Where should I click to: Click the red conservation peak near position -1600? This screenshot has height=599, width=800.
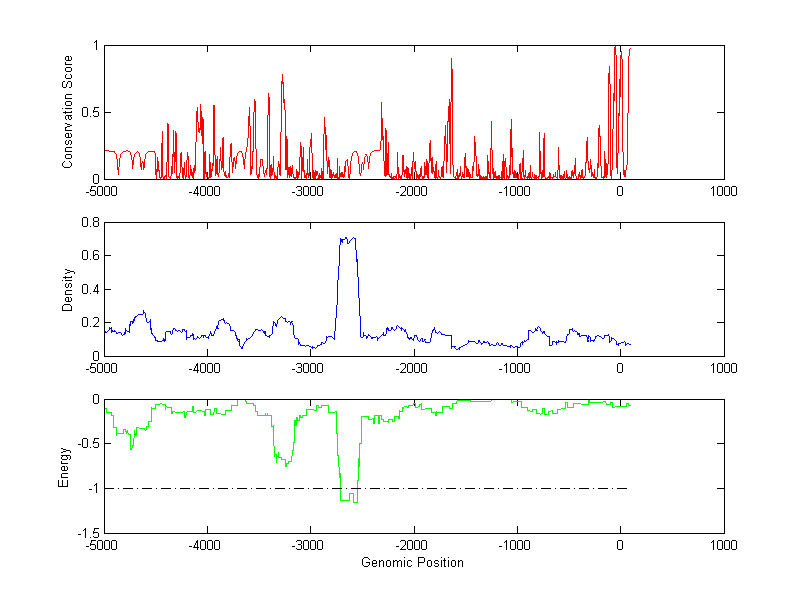pyautogui.click(x=452, y=62)
